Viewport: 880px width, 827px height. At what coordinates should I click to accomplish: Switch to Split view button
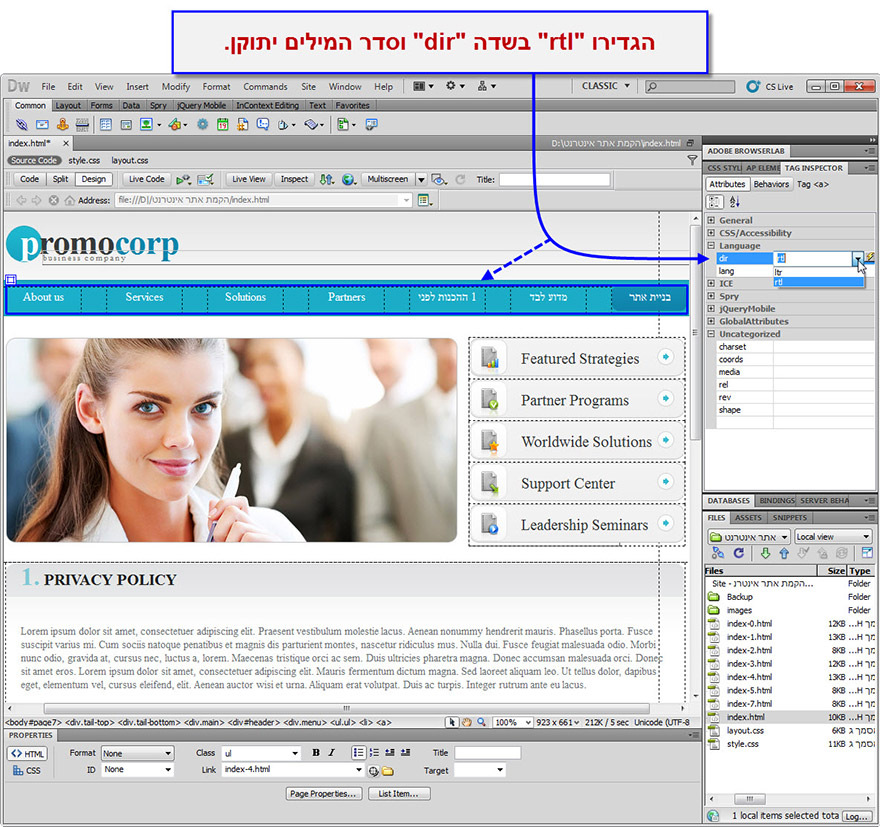60,179
